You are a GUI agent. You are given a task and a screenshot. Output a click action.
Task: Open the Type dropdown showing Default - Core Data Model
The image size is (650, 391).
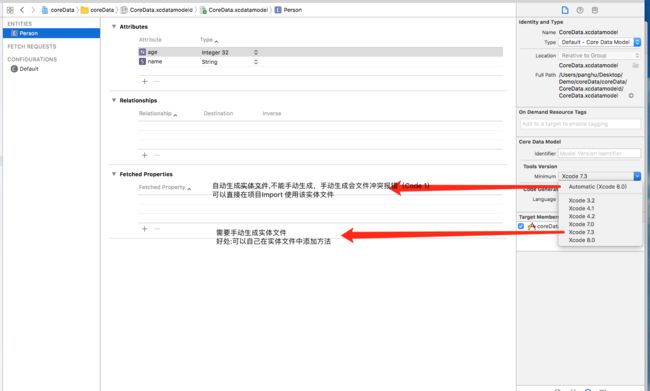point(599,42)
